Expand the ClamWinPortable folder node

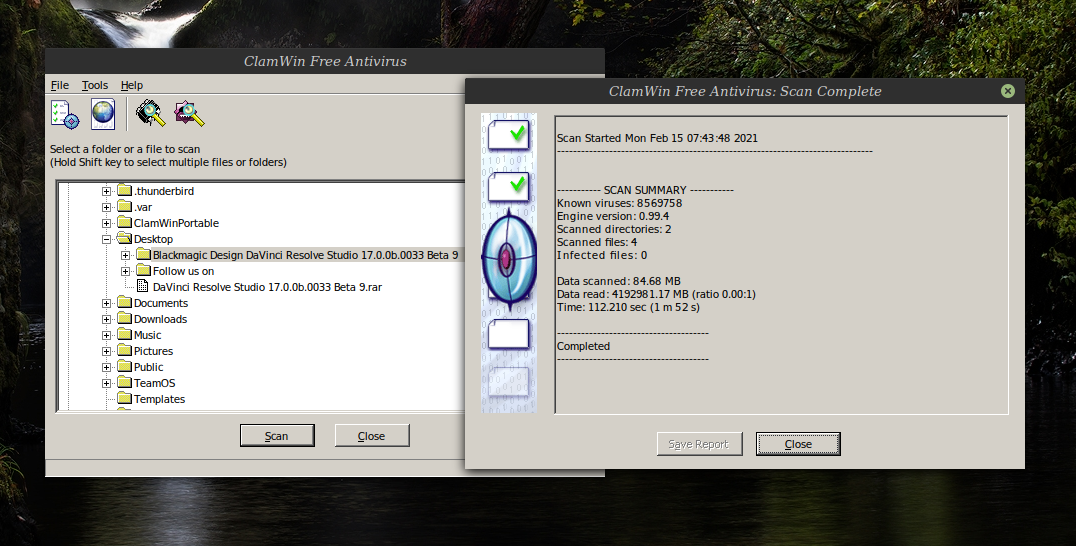106,223
